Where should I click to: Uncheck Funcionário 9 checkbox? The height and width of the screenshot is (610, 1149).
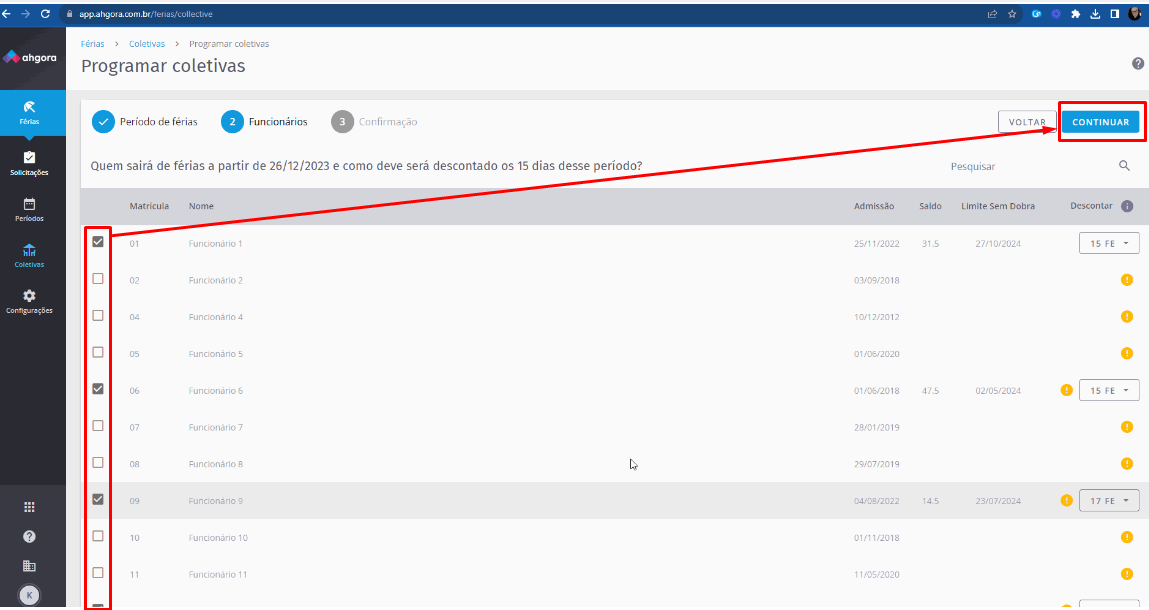[98, 499]
